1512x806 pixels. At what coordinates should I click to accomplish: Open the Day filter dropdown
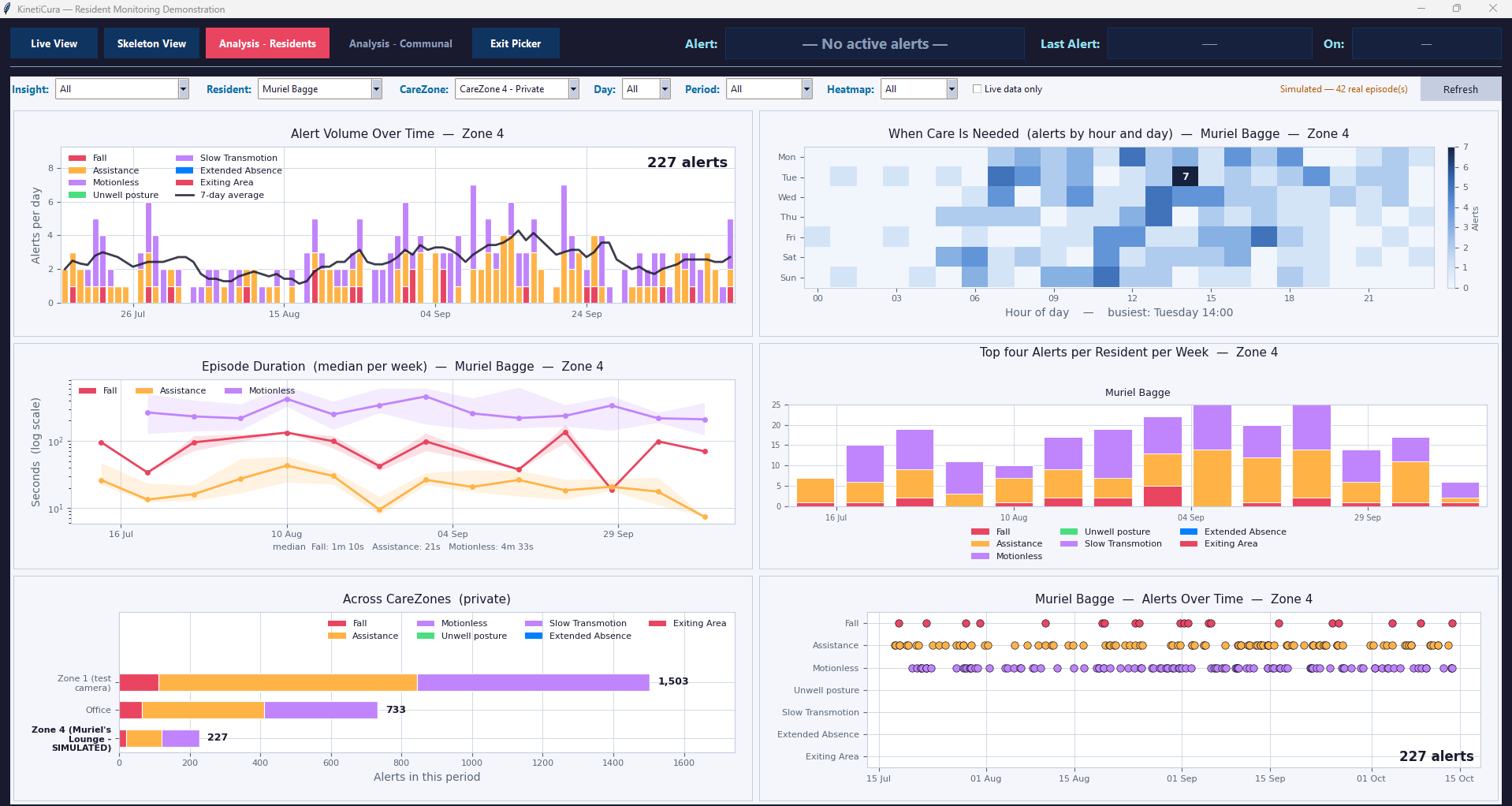tap(646, 89)
